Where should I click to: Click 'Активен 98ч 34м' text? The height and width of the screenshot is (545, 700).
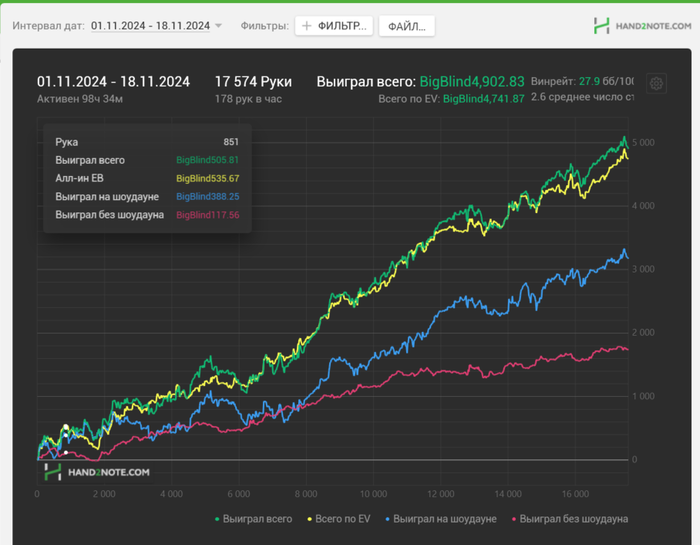point(80,99)
